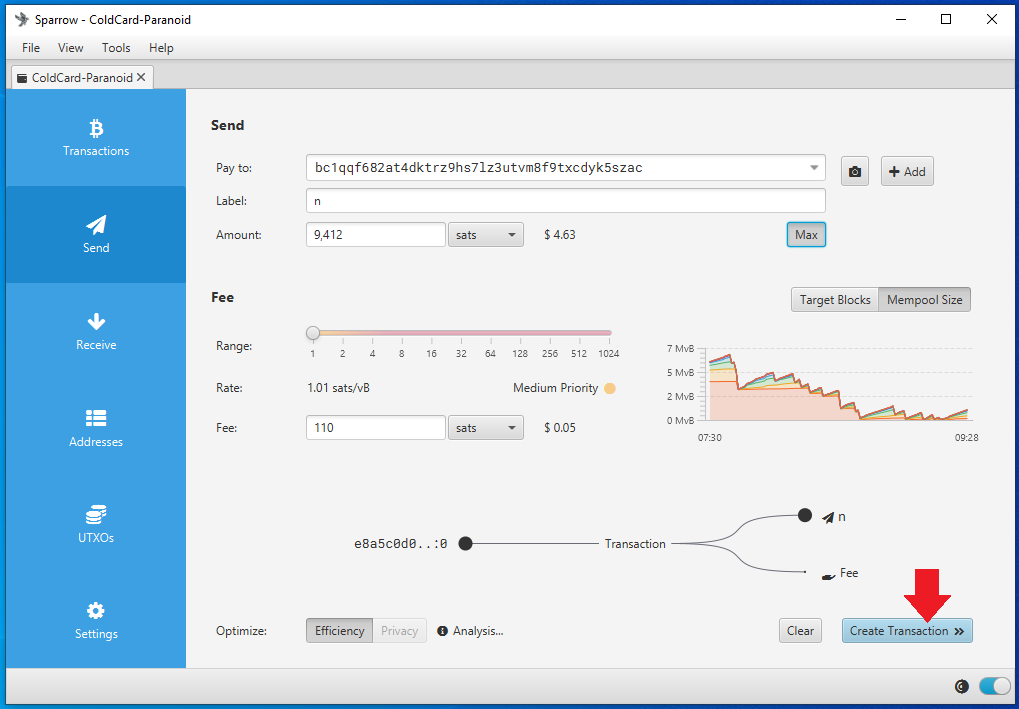Open the Amount unit sats dropdown
1019x709 pixels.
click(485, 235)
